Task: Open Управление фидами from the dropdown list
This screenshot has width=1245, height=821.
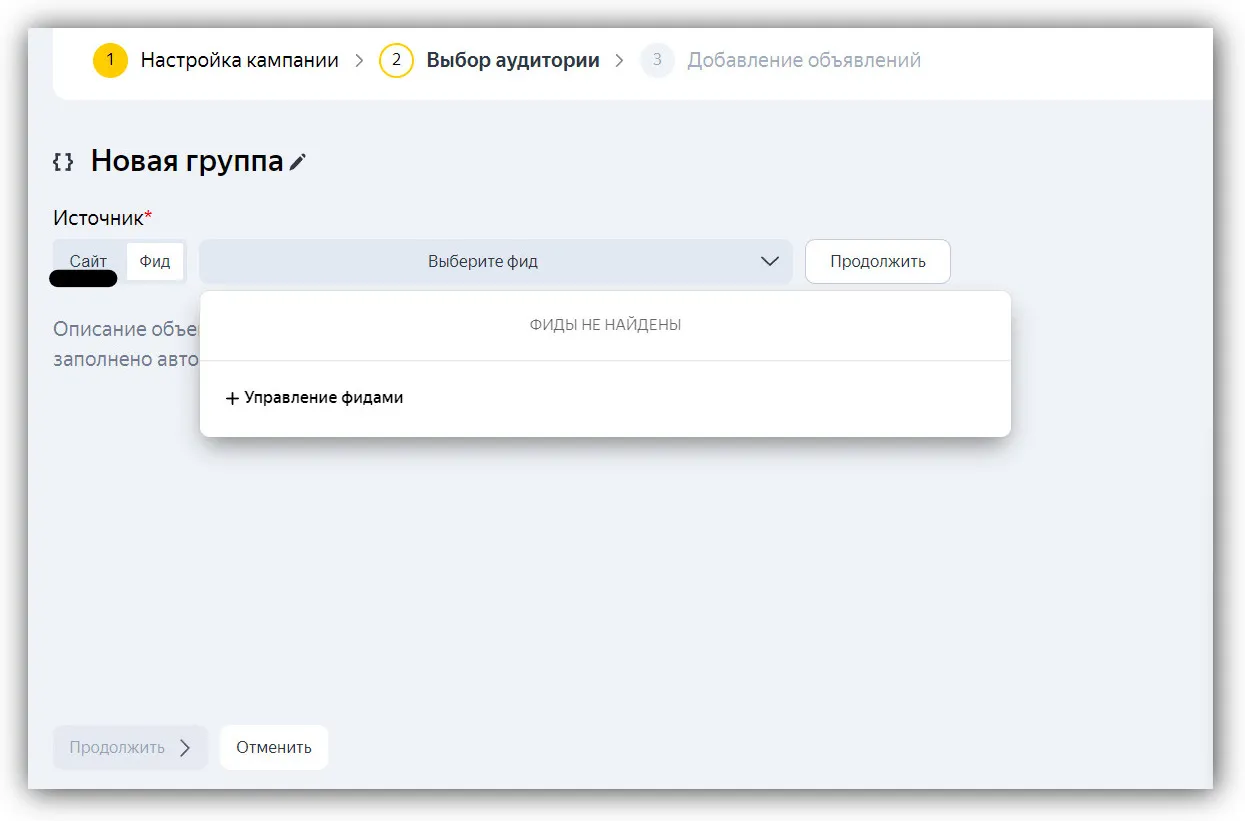Action: 314,398
